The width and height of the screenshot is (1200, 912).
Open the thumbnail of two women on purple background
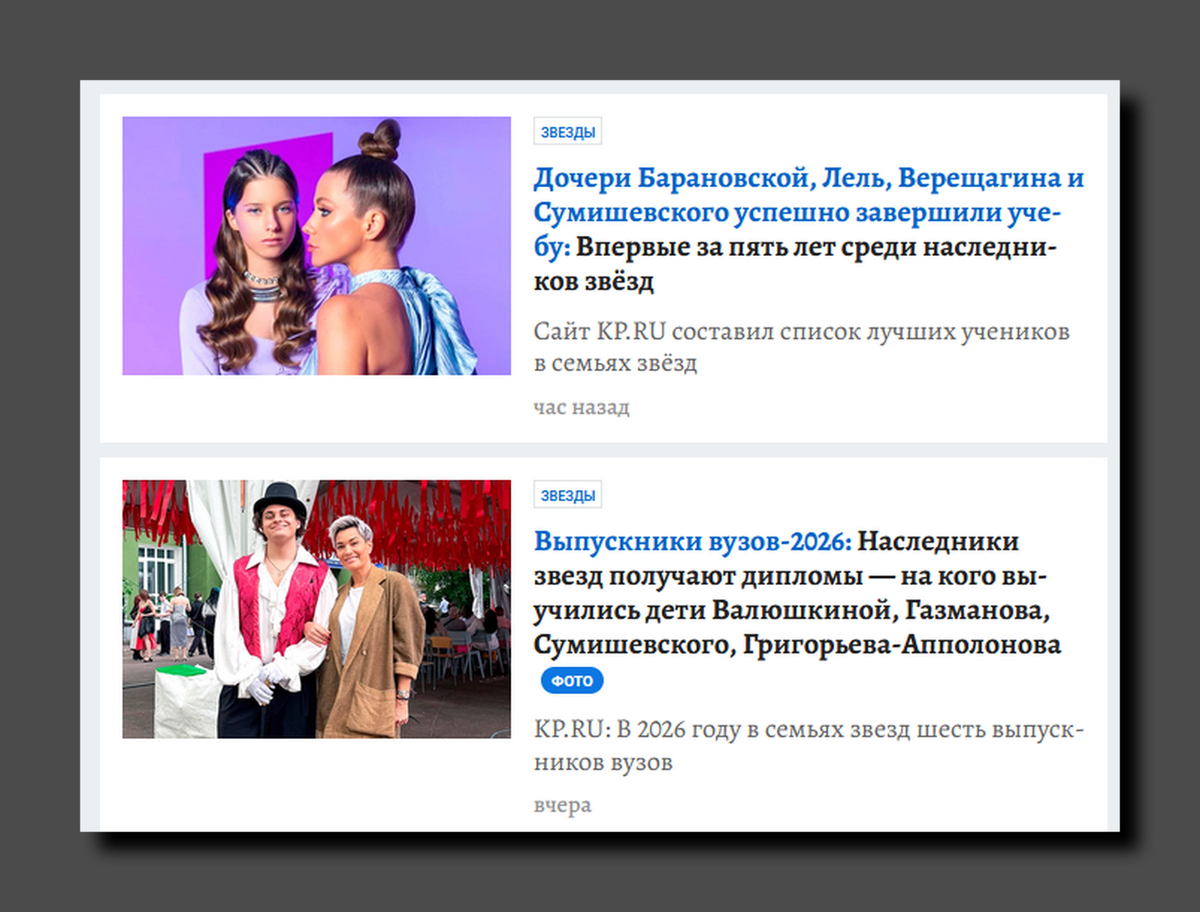tap(316, 246)
